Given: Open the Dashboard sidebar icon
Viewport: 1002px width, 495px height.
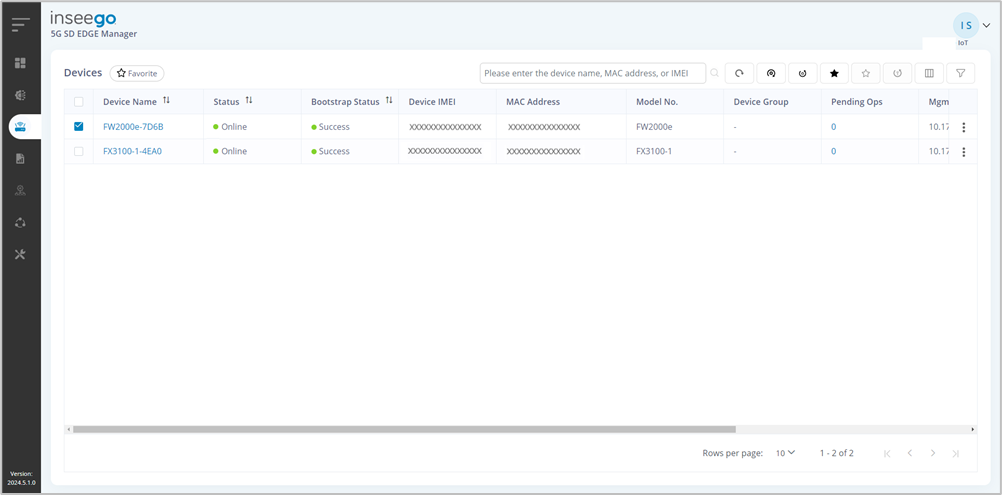Looking at the screenshot, I should coord(20,63).
